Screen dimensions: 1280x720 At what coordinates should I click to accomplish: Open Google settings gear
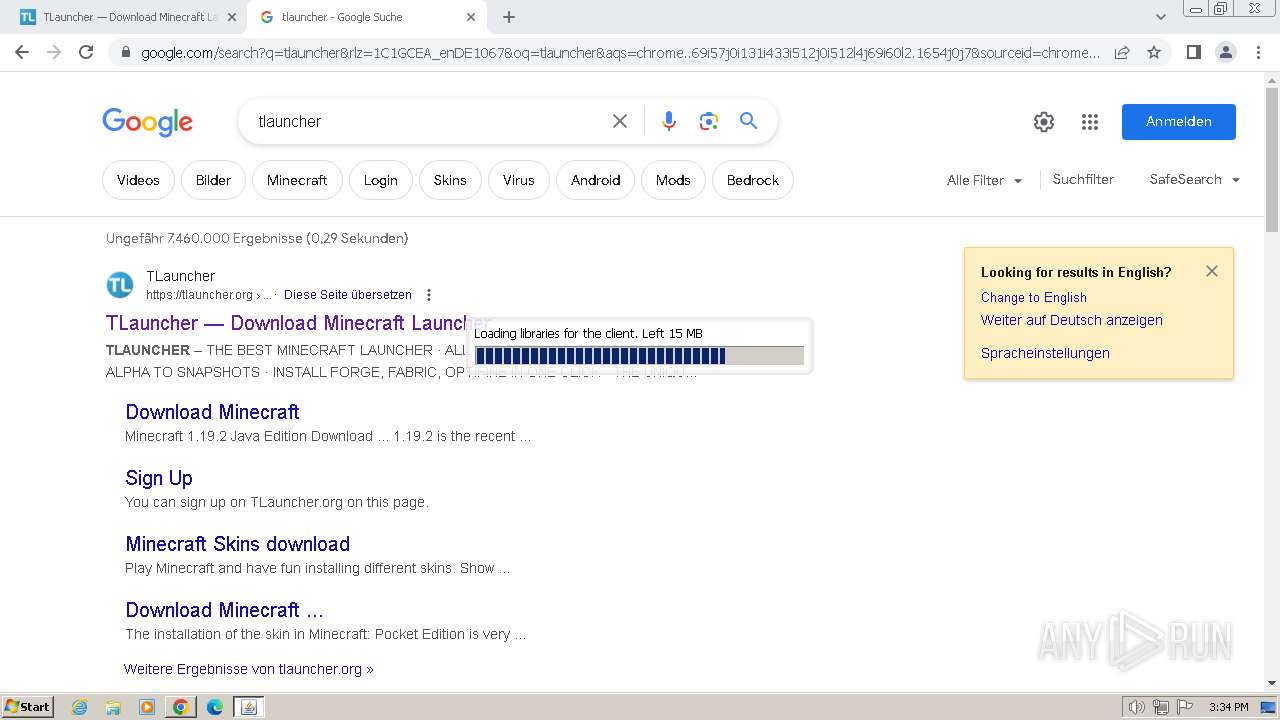pos(1044,122)
